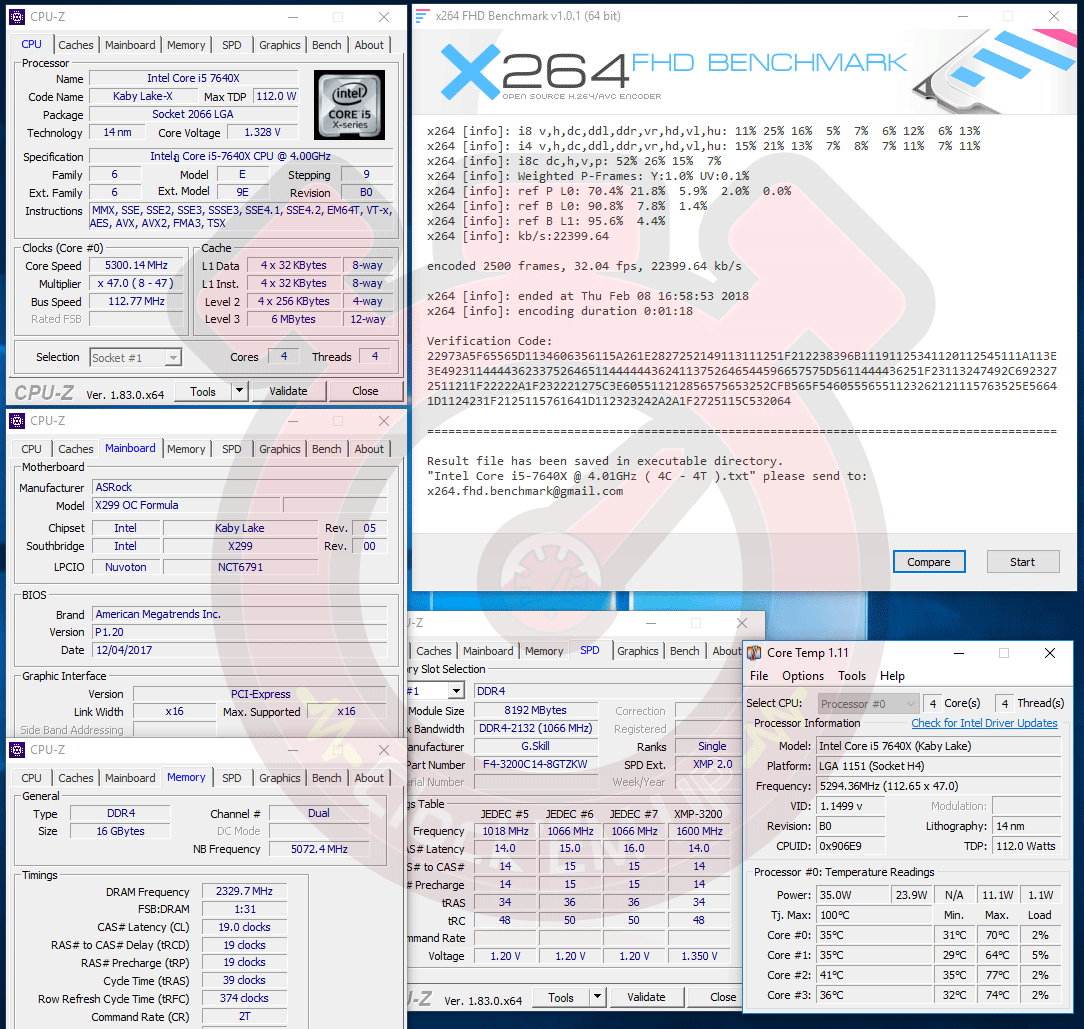Open the Bench tab in top CPU-Z window
Image resolution: width=1084 pixels, height=1029 pixels.
[x=326, y=45]
